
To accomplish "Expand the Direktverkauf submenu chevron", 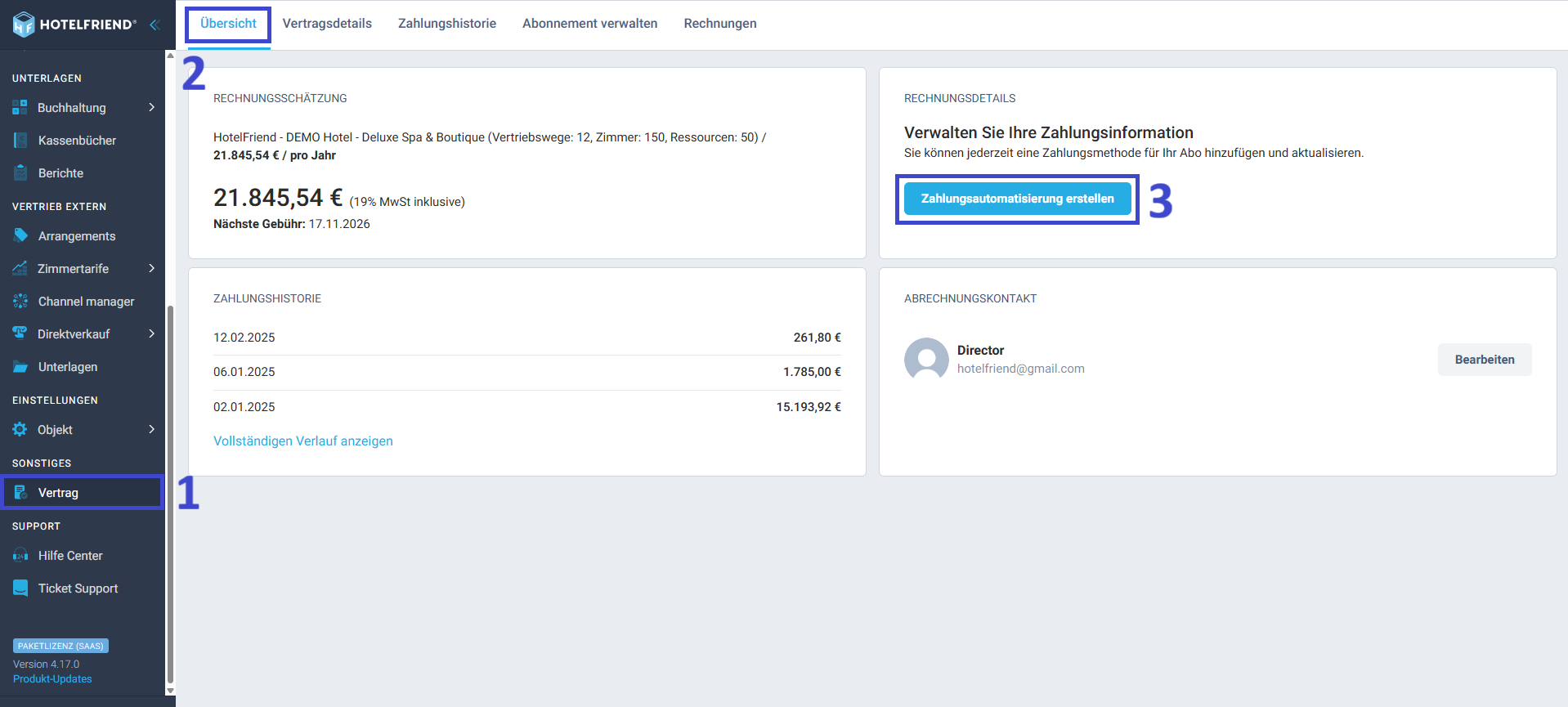I will pyautogui.click(x=152, y=333).
